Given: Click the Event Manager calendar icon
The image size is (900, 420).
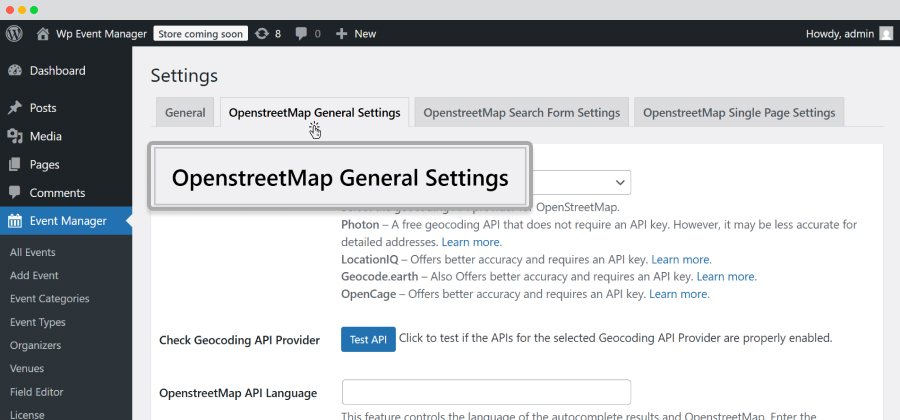Looking at the screenshot, I should (x=15, y=221).
